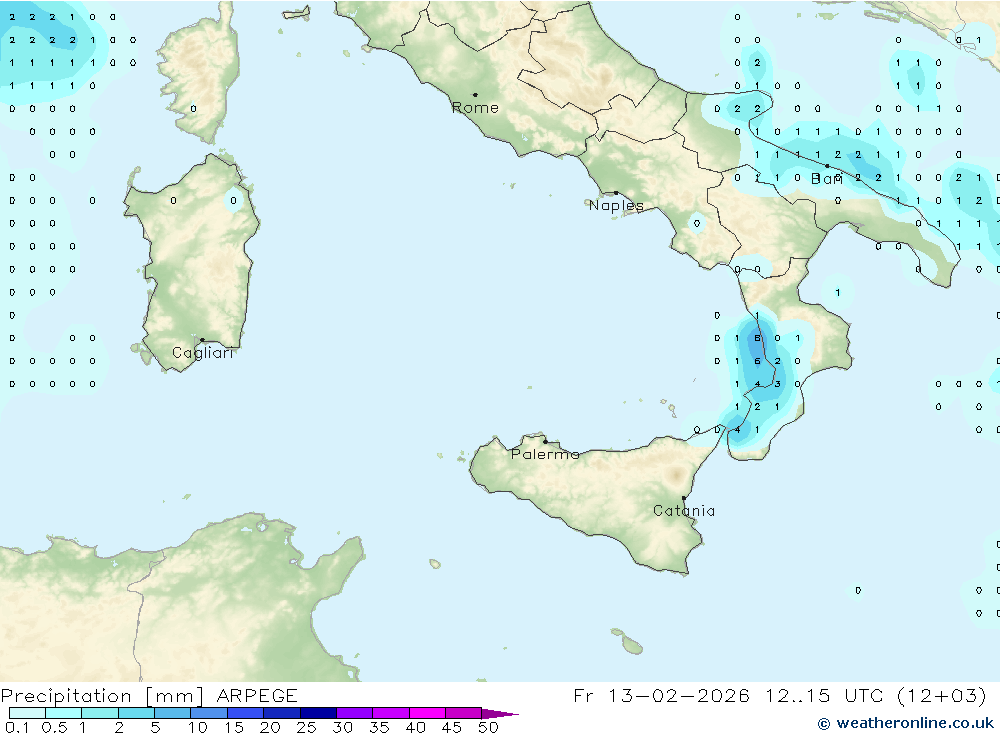The image size is (1000, 733).
Task: Click the Bari city label
Action: click(827, 179)
